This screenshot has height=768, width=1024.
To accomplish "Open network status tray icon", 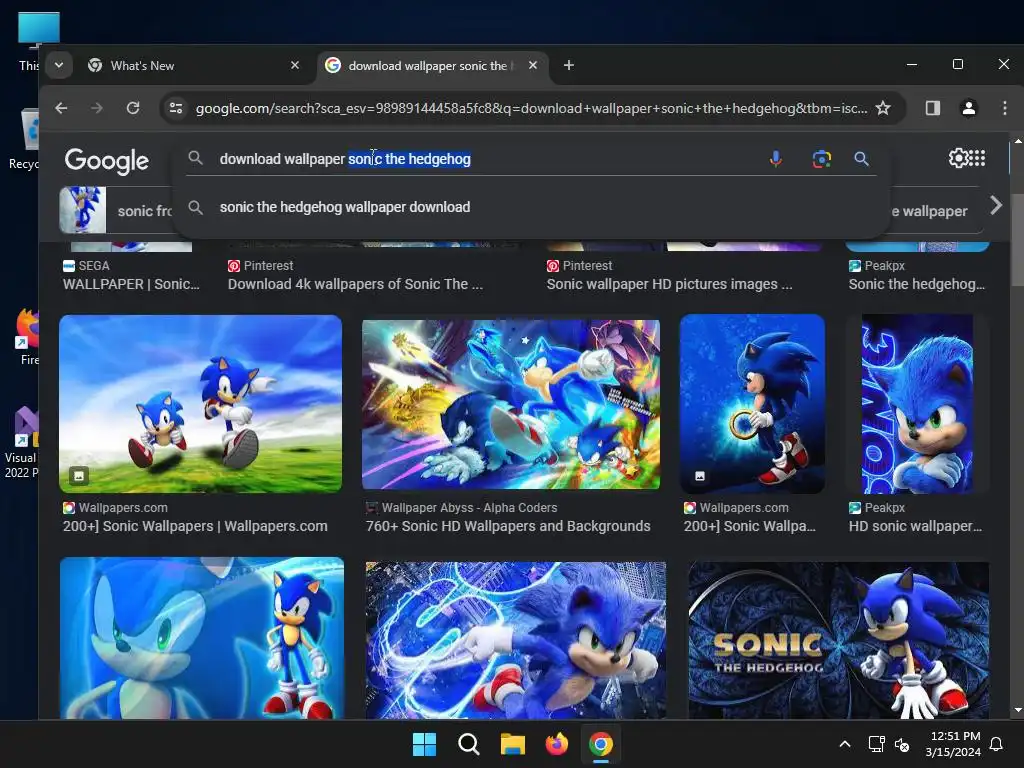I will [876, 744].
